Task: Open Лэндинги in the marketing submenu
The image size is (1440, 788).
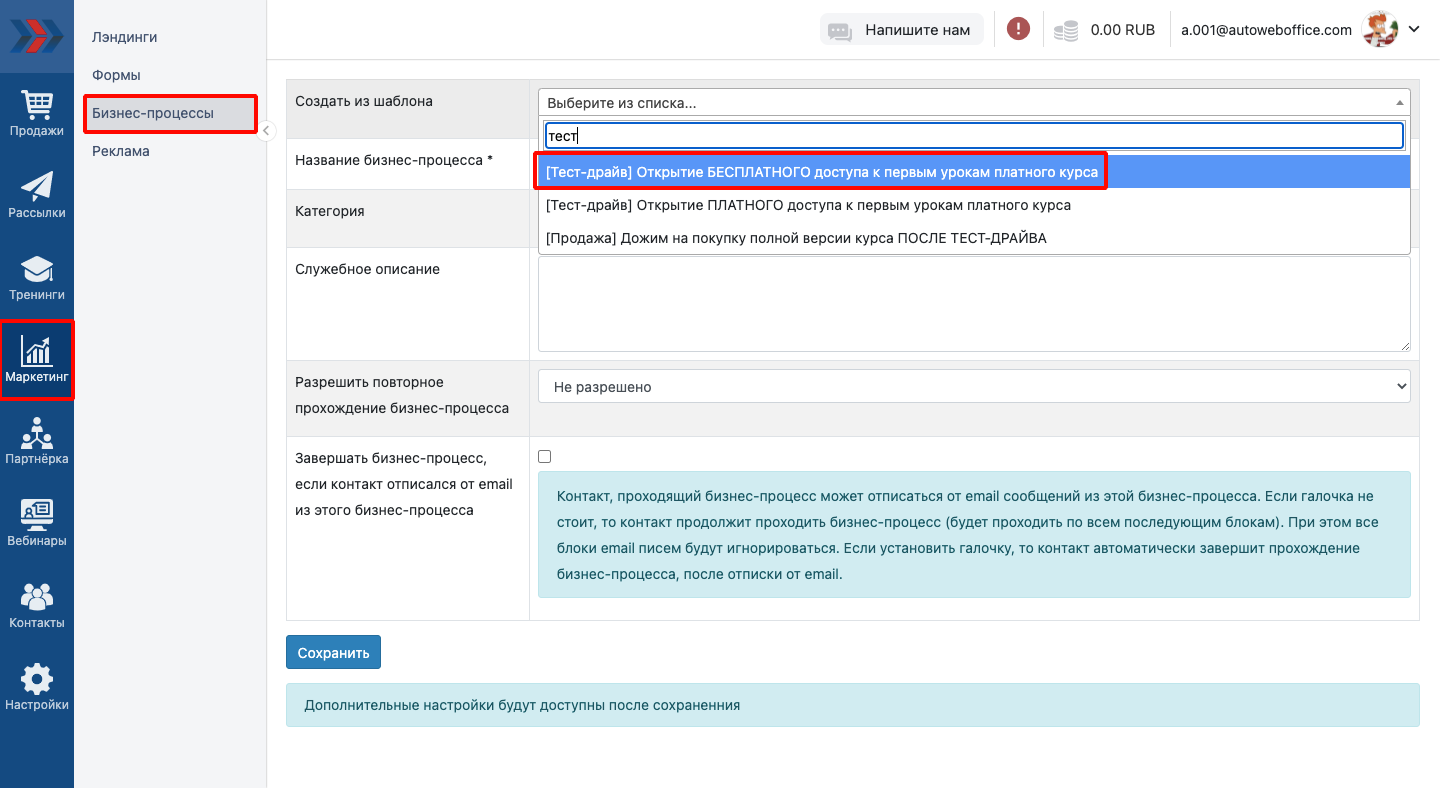Action: click(x=125, y=37)
